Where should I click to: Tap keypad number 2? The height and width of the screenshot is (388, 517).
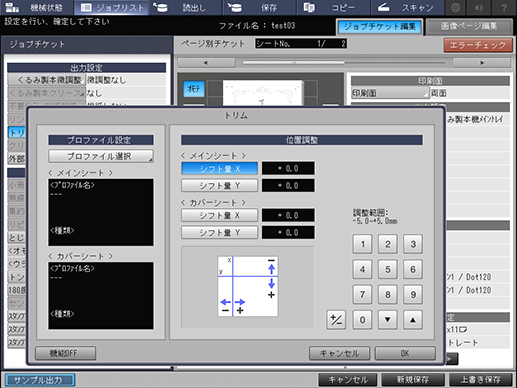point(388,244)
